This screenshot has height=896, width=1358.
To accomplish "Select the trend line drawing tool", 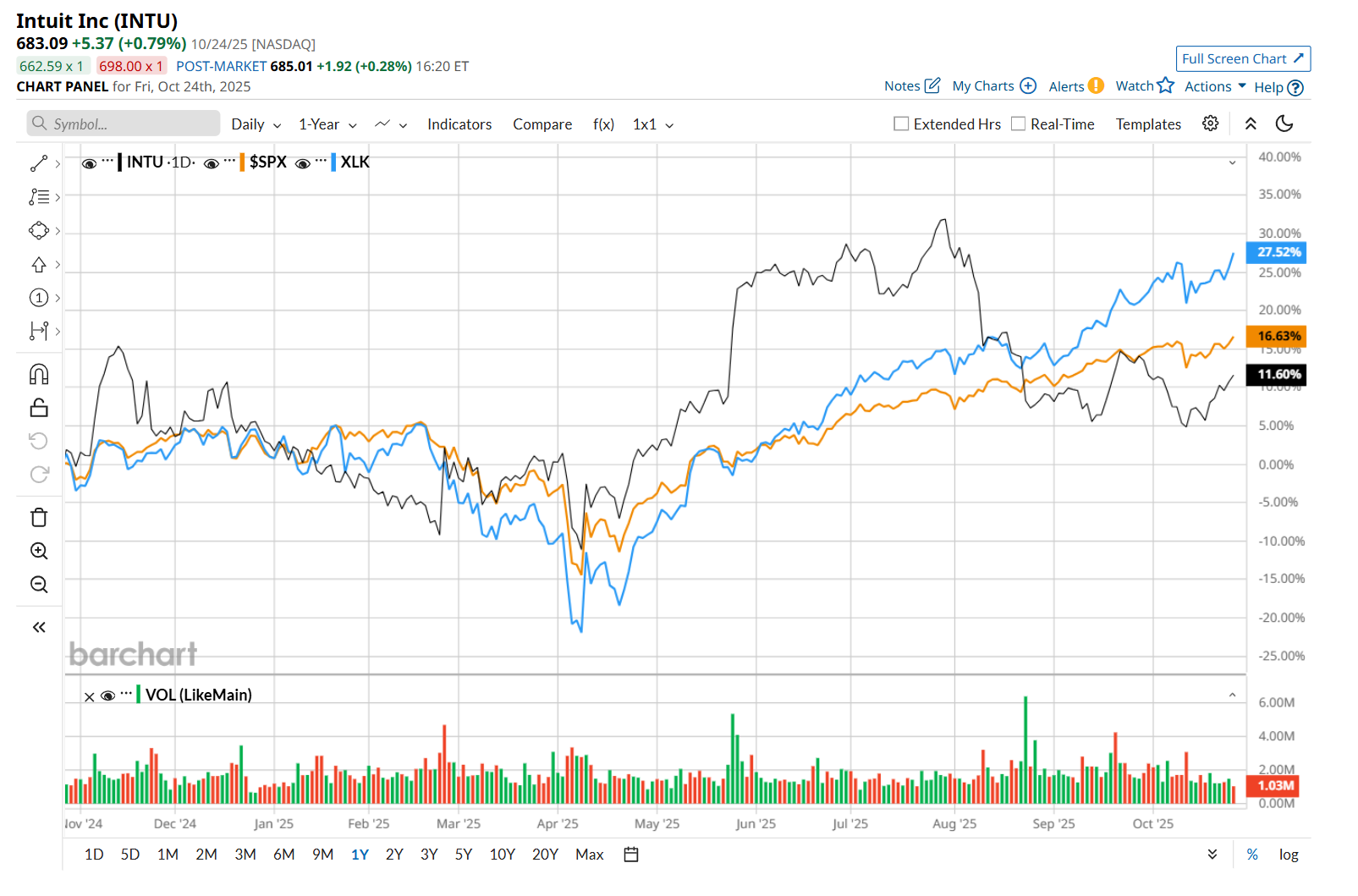I will click(39, 163).
